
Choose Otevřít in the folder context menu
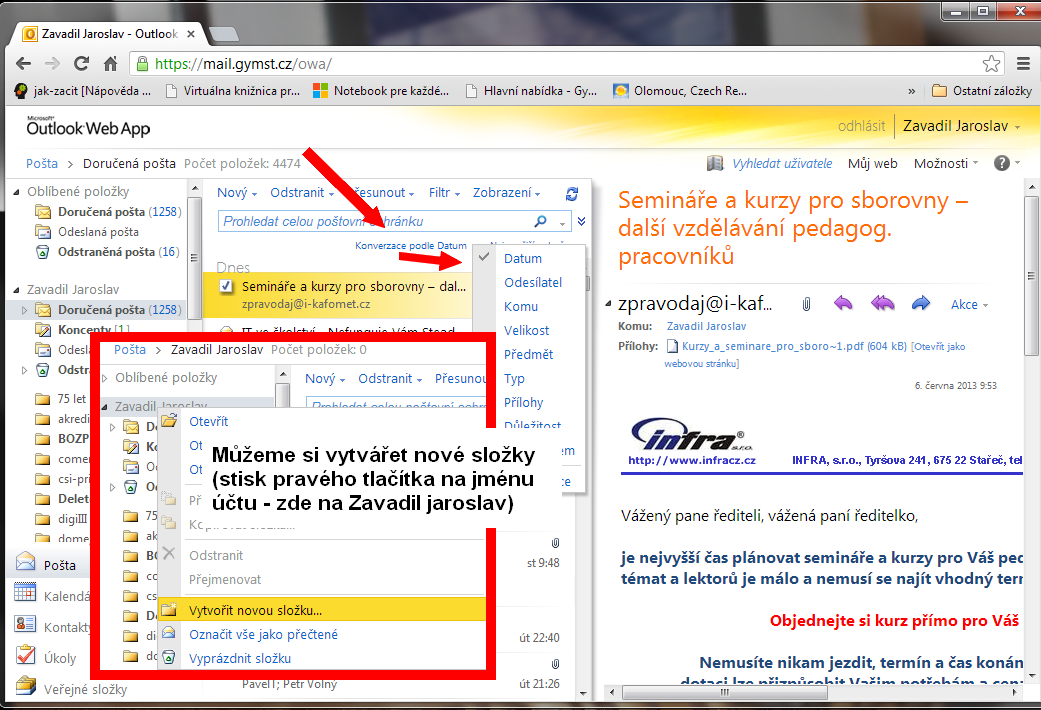(208, 421)
